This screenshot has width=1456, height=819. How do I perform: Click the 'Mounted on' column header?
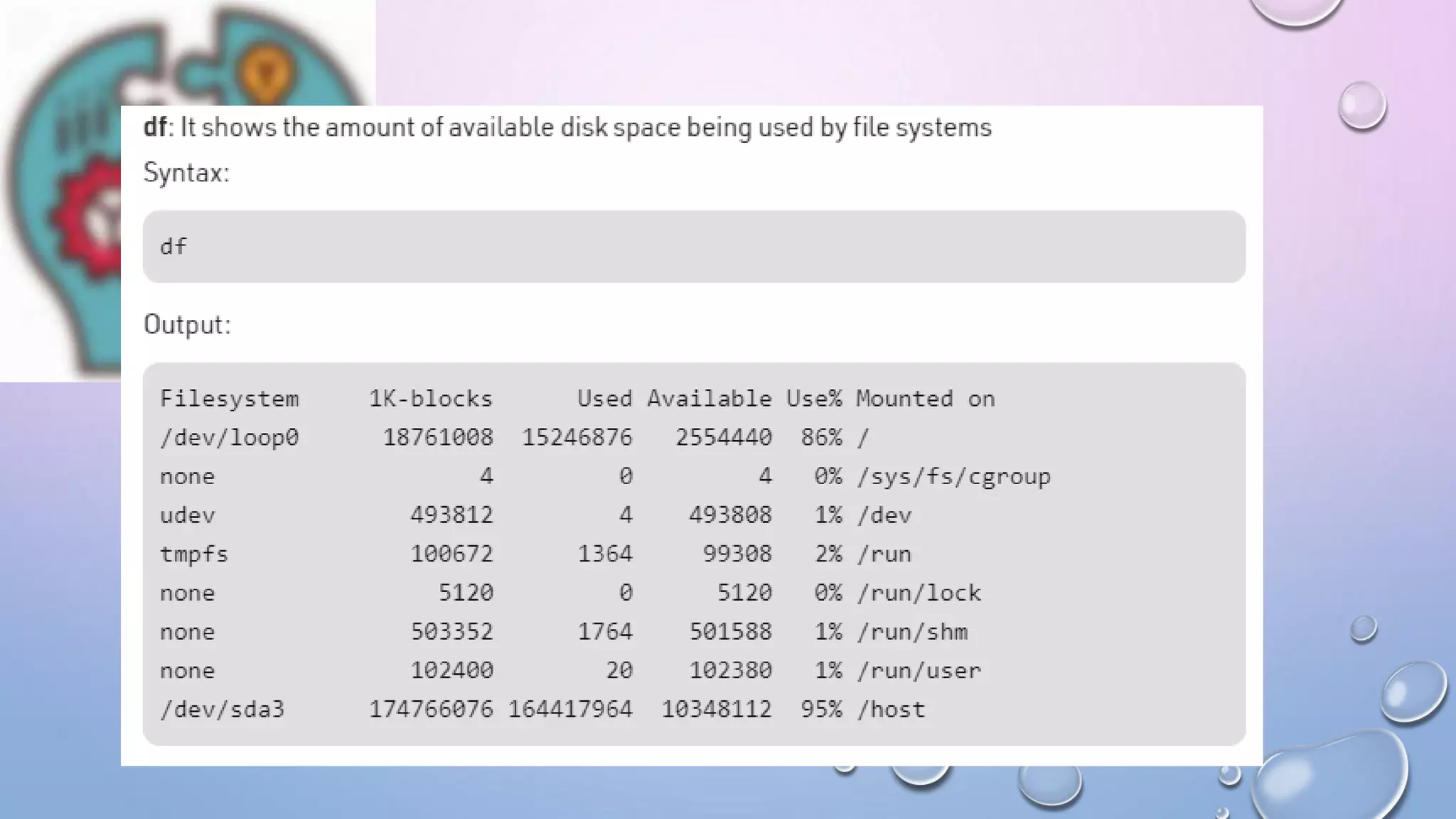pos(925,399)
